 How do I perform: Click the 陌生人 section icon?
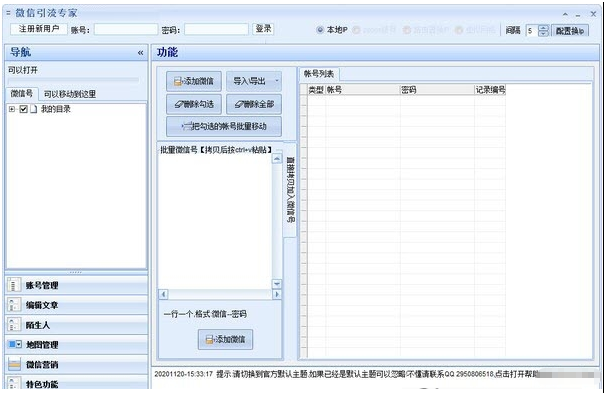[x=14, y=325]
